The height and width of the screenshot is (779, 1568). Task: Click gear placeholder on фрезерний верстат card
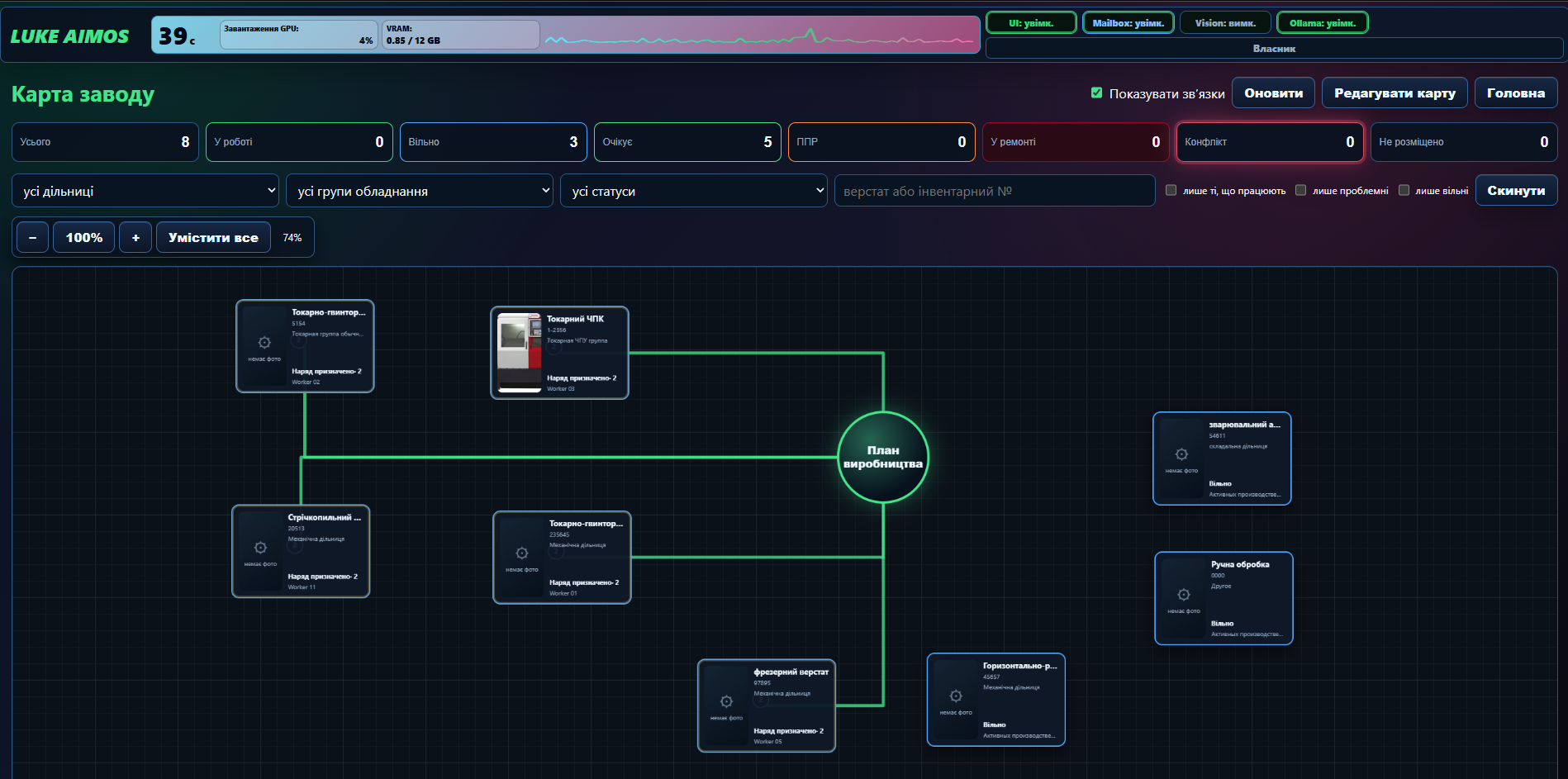click(x=726, y=701)
